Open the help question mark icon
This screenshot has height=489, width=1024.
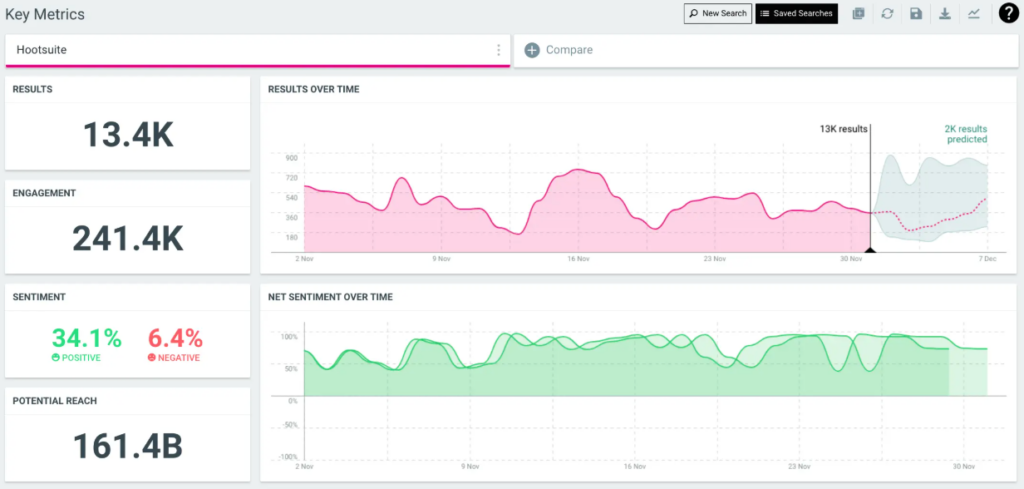[1008, 13]
